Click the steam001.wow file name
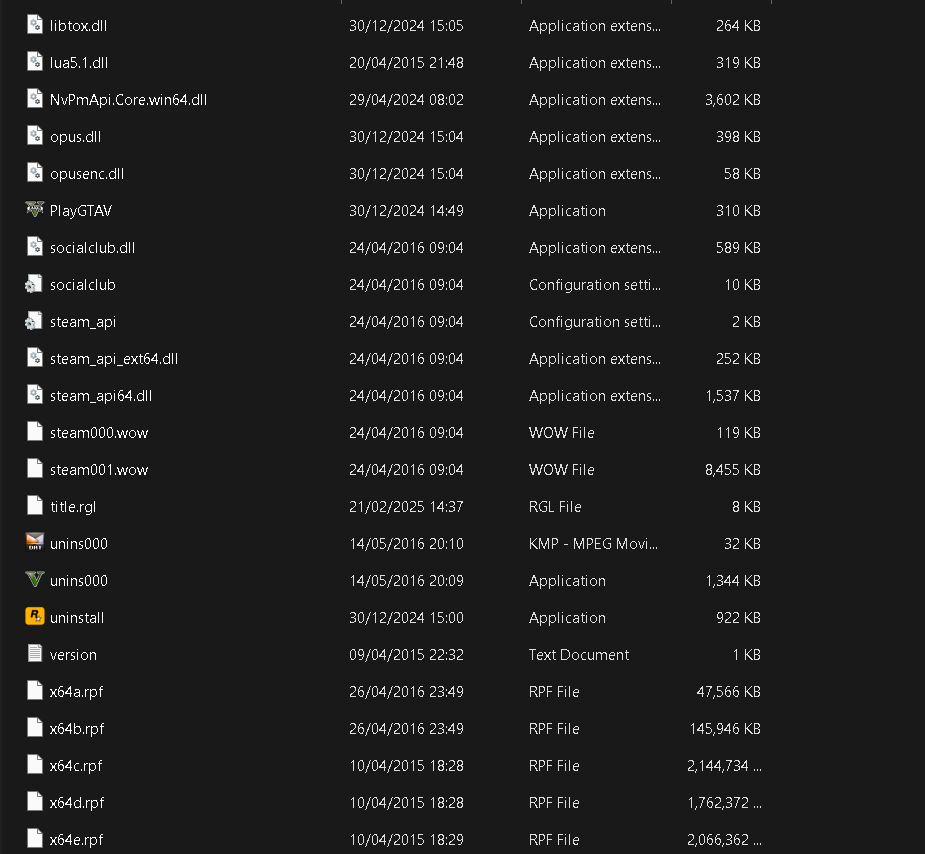This screenshot has width=925, height=854. (x=98, y=469)
